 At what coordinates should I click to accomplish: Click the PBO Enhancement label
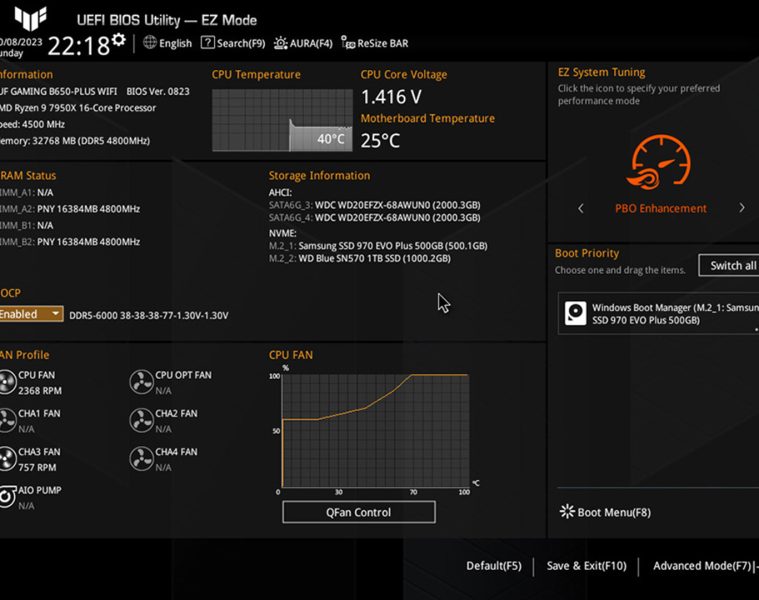(x=660, y=208)
